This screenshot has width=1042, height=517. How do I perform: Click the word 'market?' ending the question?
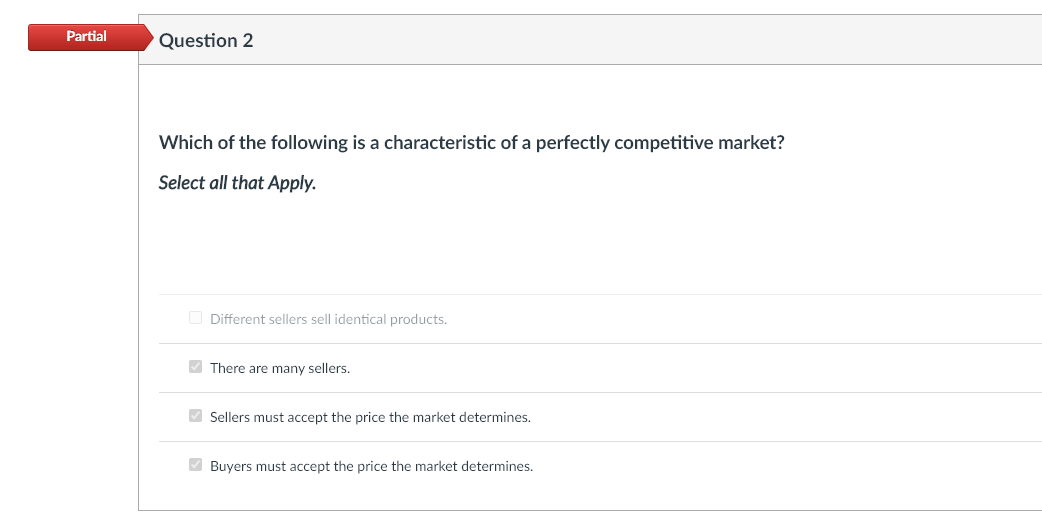tap(751, 143)
